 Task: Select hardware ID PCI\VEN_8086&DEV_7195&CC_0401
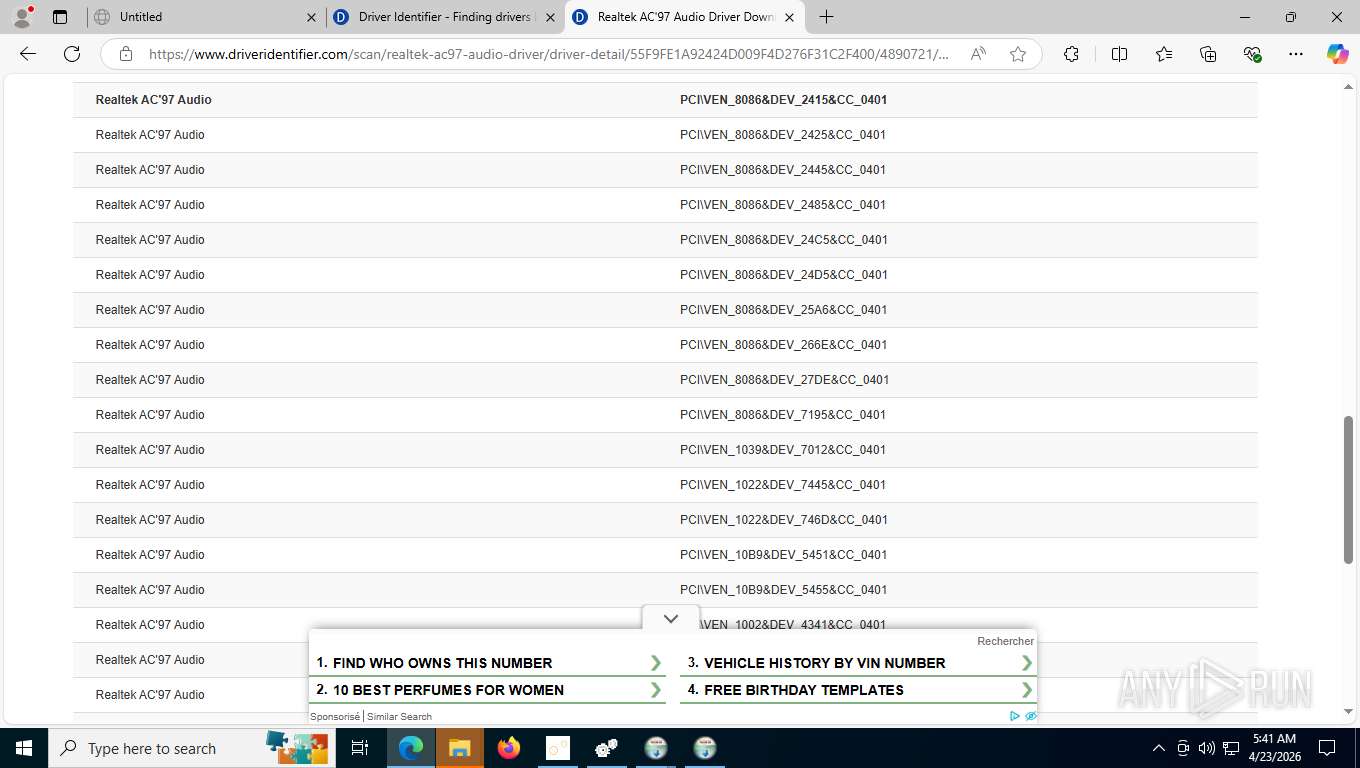783,415
